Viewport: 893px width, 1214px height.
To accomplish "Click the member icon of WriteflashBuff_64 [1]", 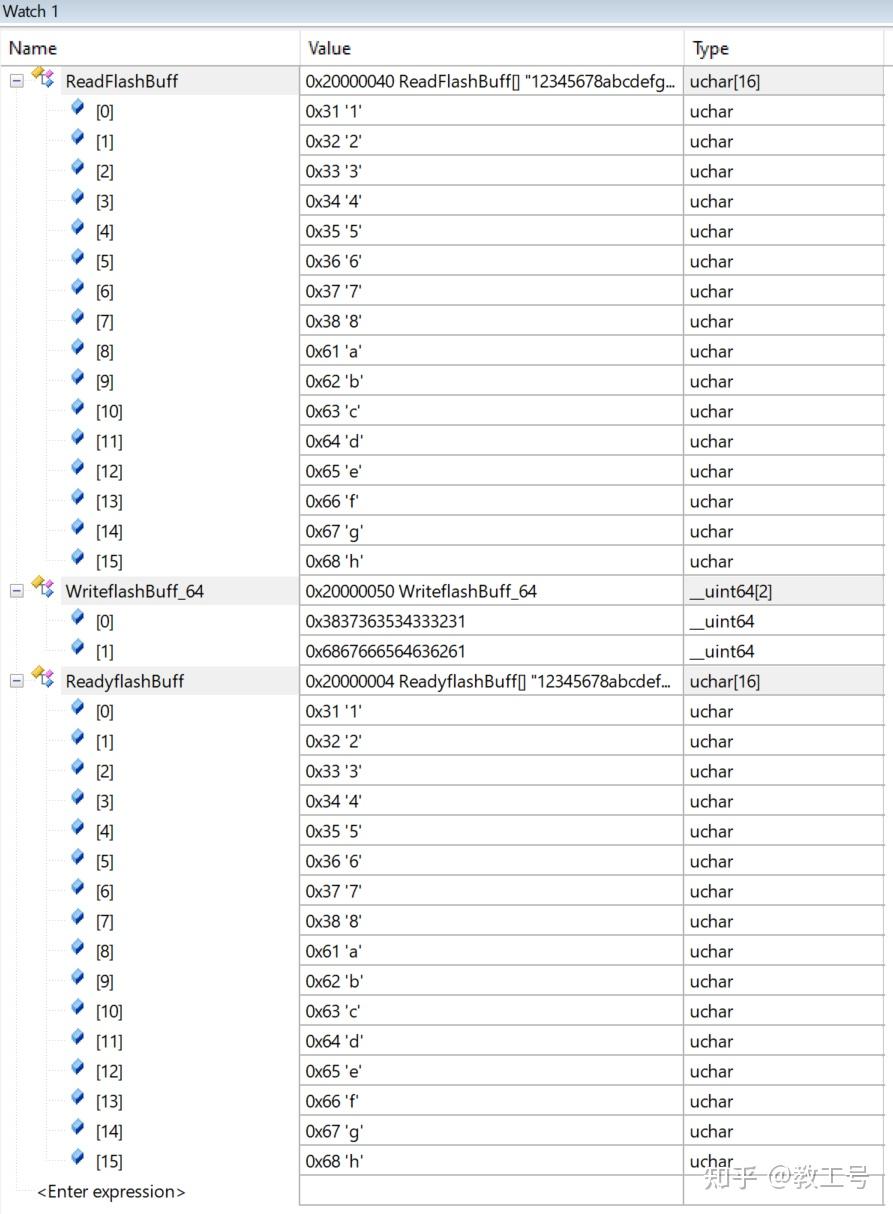I will click(78, 649).
